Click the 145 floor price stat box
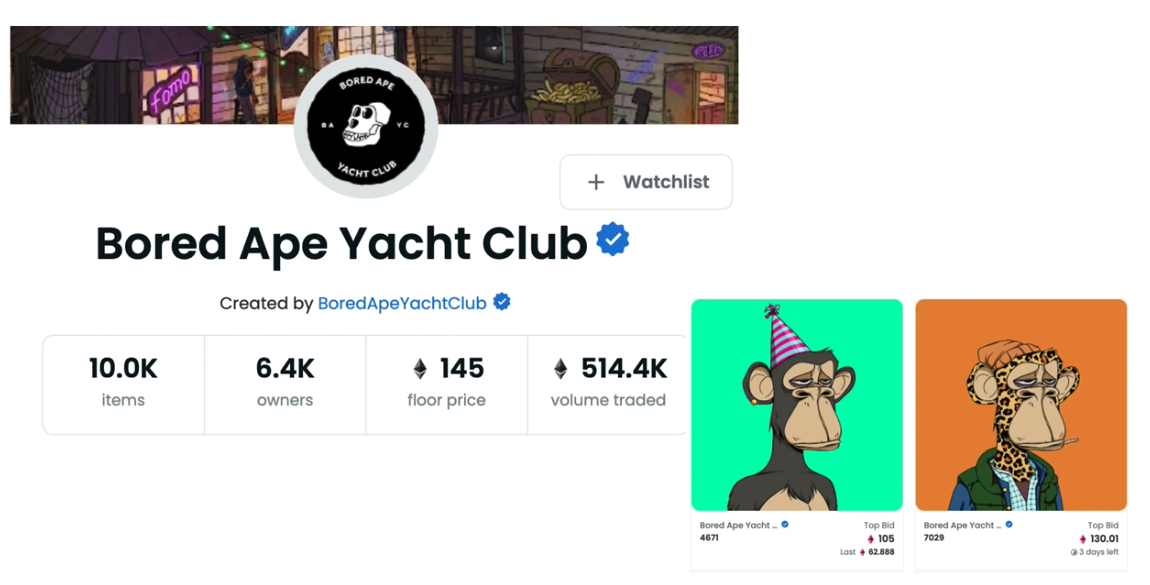1150x585 pixels. [x=447, y=385]
